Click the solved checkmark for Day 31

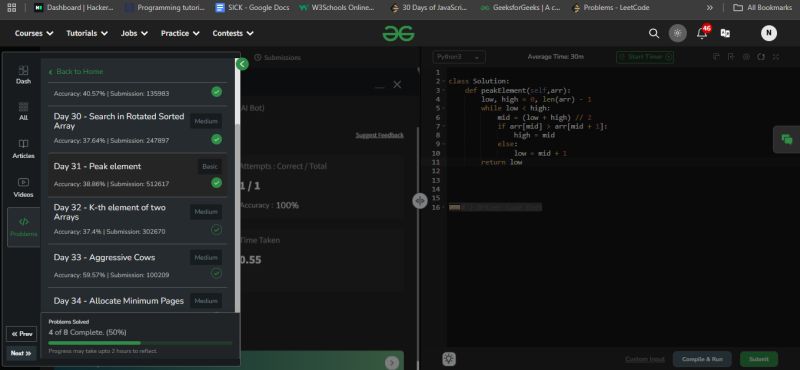pos(216,183)
